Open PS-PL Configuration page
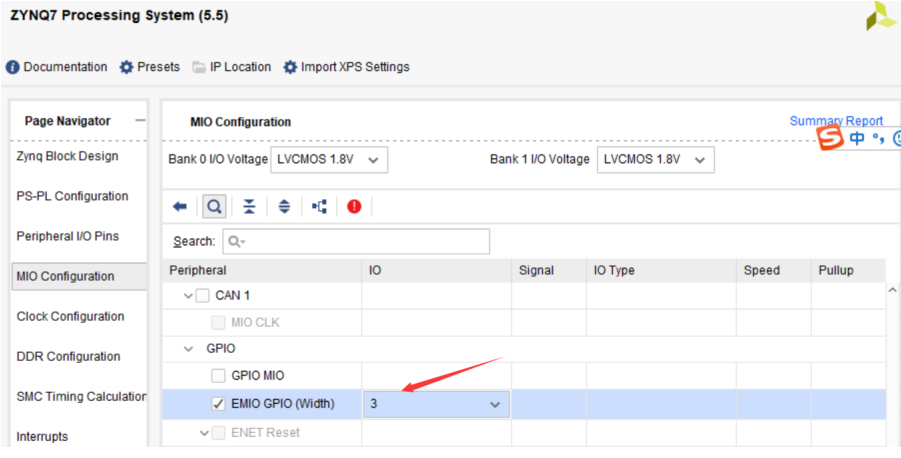Viewport: 901px width, 458px height. click(x=72, y=197)
